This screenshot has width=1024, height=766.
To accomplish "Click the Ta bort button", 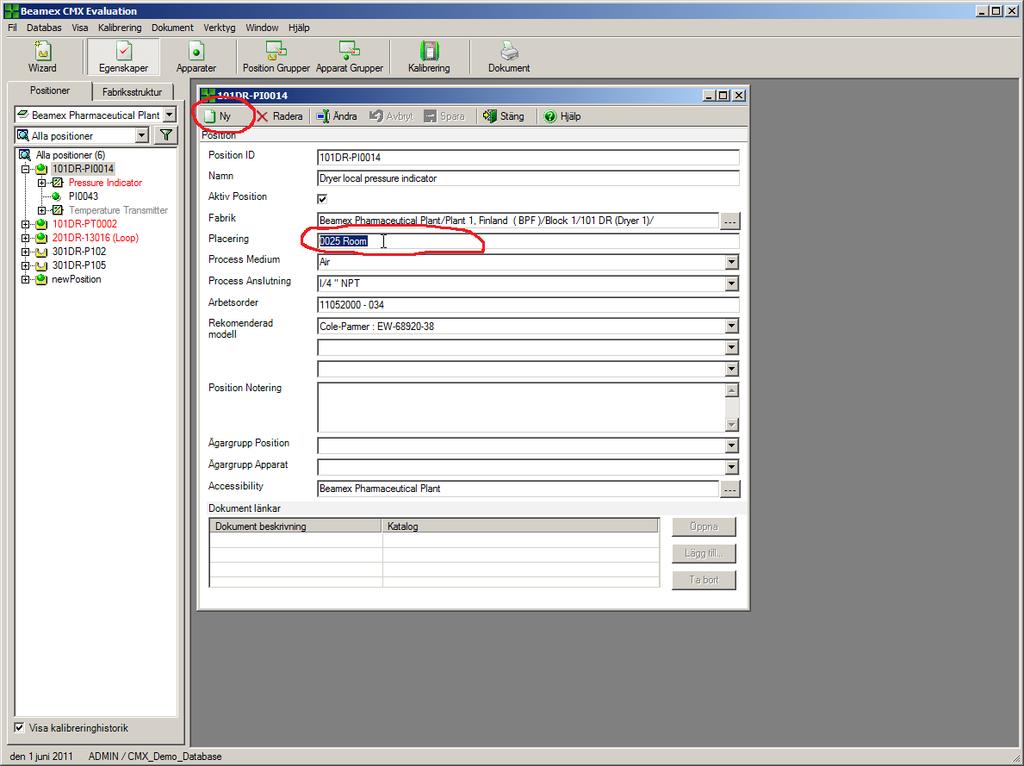I will pyautogui.click(x=704, y=580).
